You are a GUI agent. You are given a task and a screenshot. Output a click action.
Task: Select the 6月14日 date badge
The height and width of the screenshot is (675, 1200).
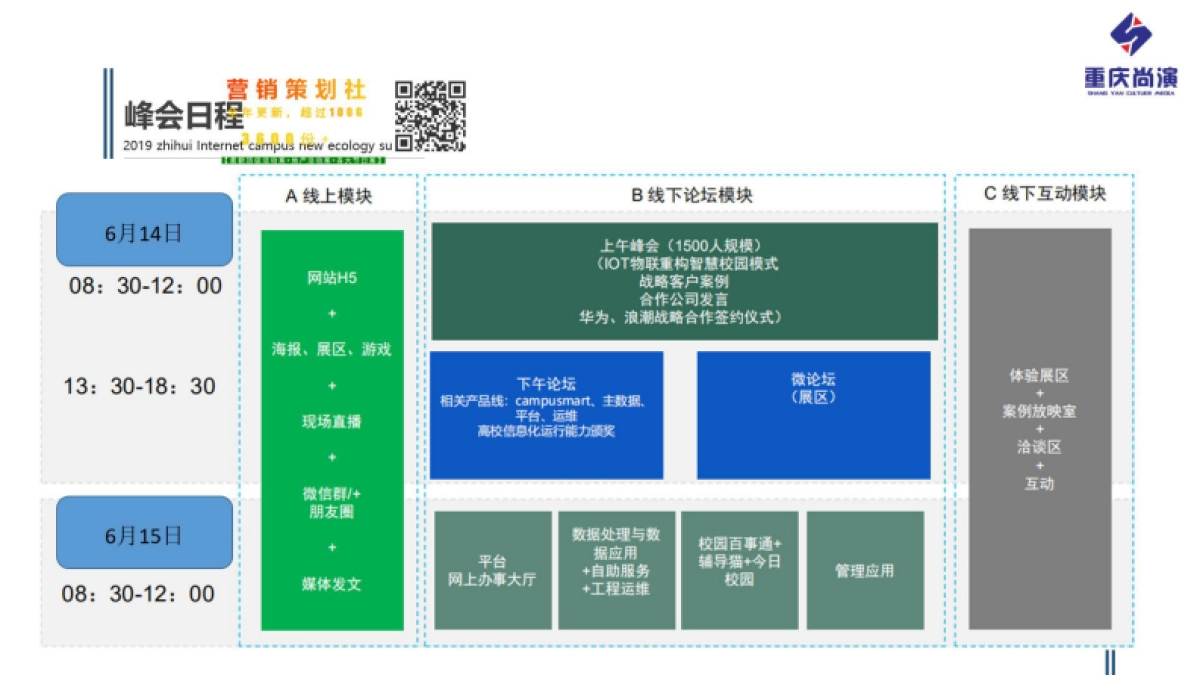(x=145, y=232)
